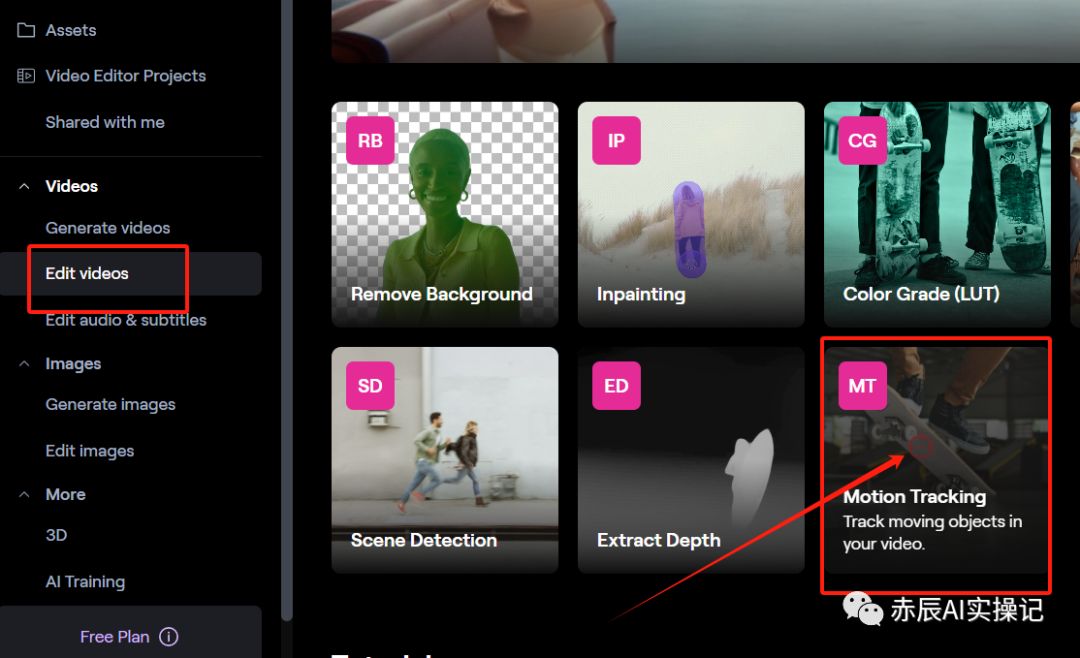
Task: Collapse the Videos section chevron
Action: [24, 186]
